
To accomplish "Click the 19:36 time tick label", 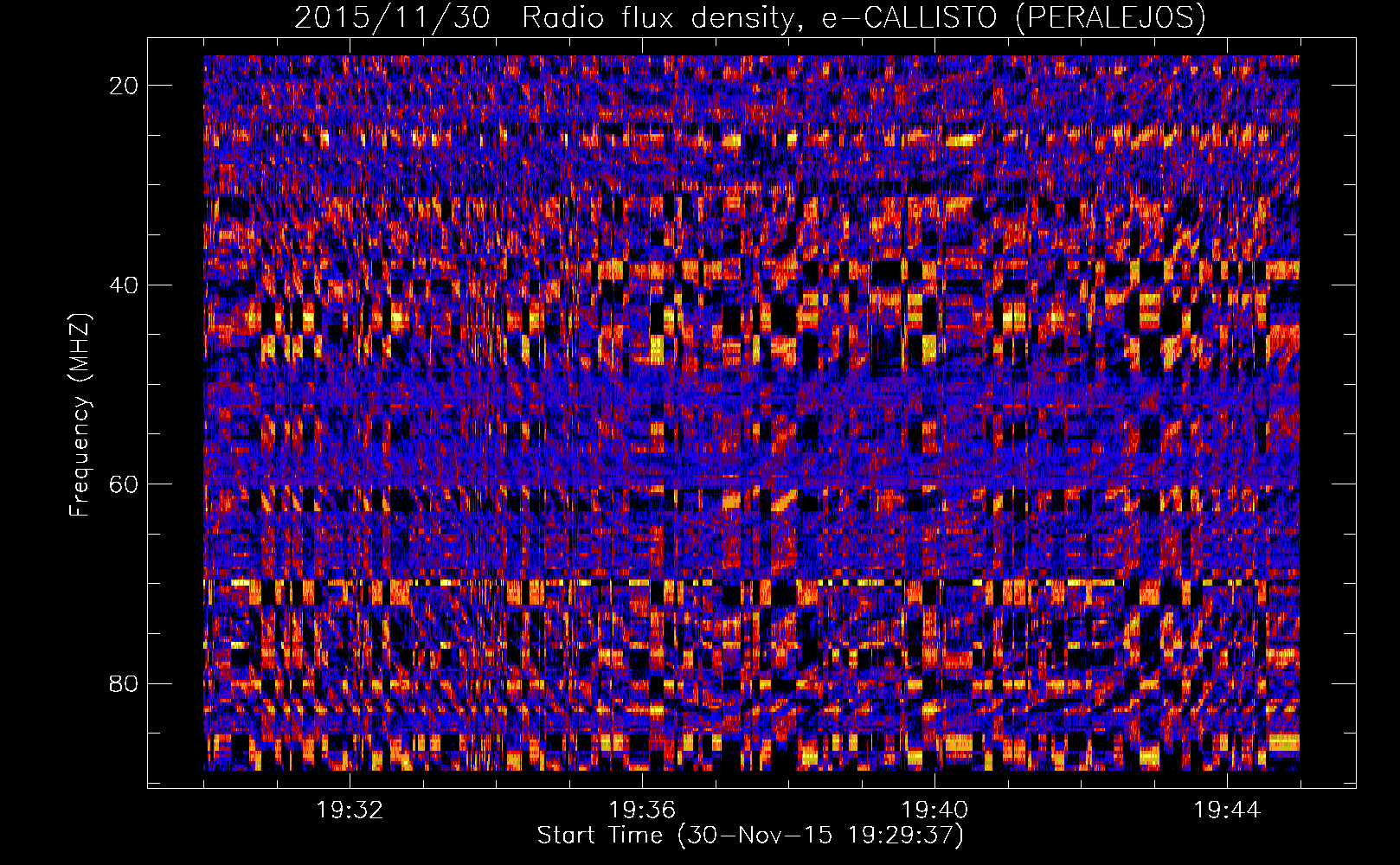I will coord(642,811).
